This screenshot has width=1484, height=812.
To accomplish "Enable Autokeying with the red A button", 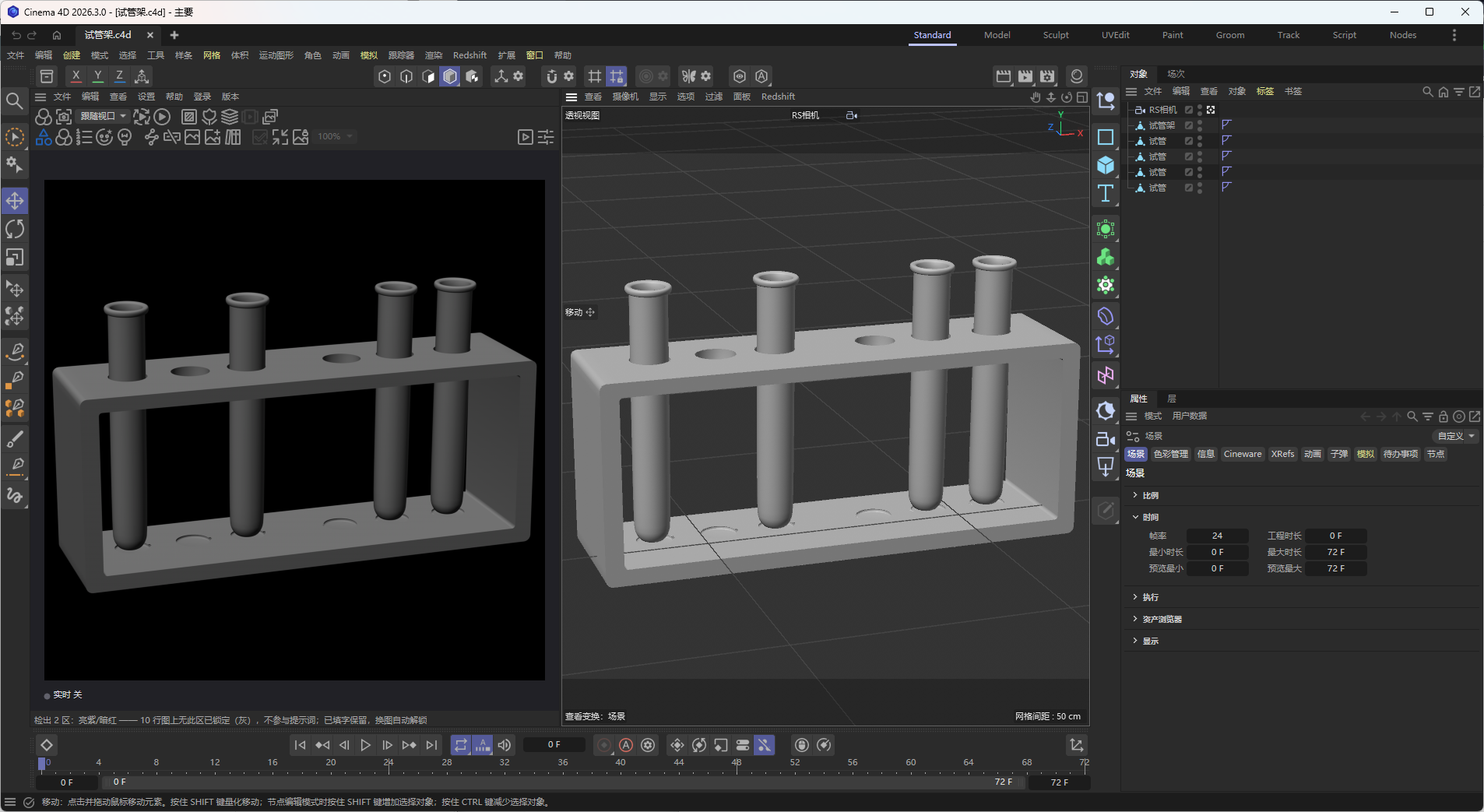I will [x=626, y=745].
